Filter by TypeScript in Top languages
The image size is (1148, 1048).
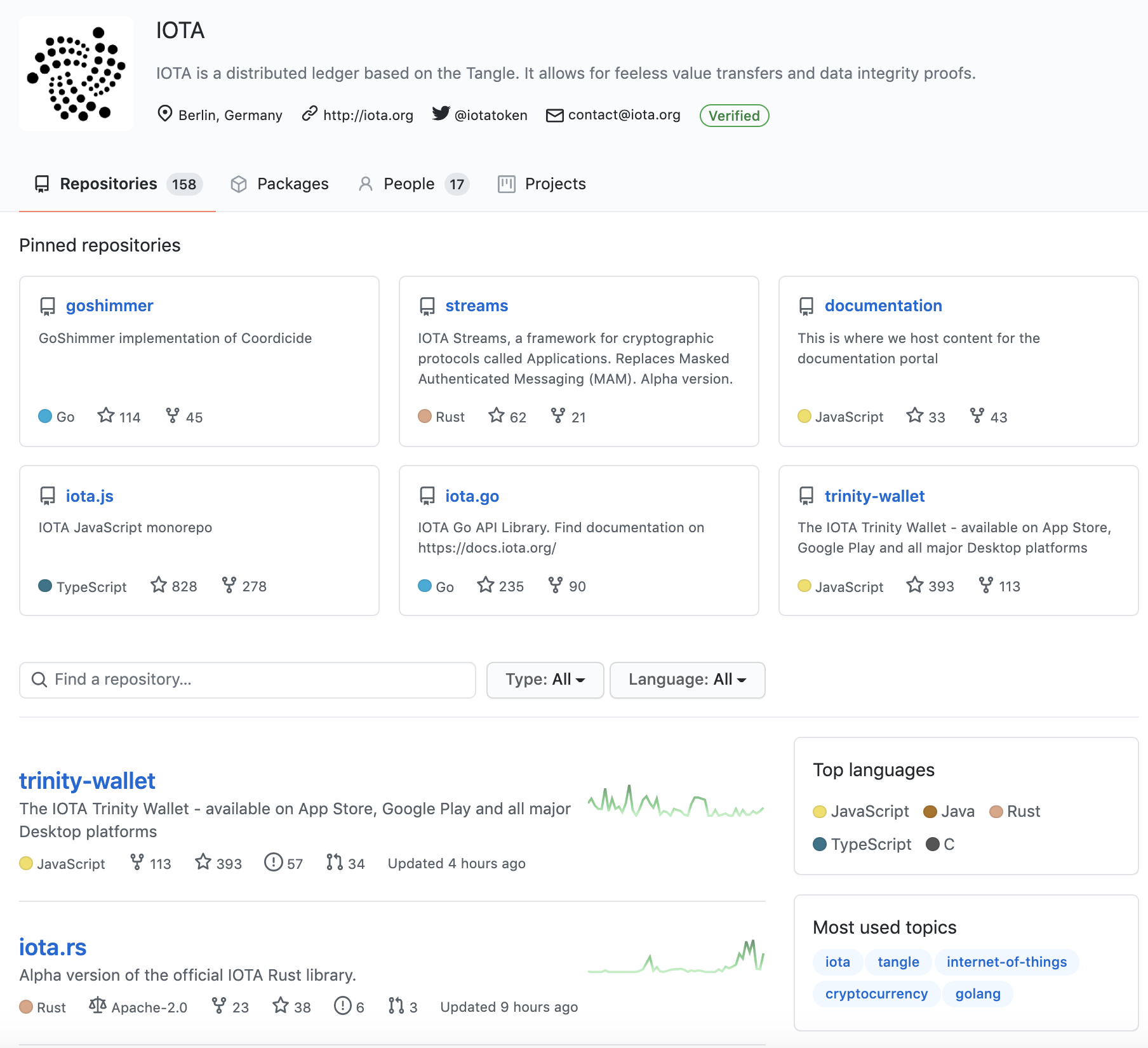[x=862, y=844]
